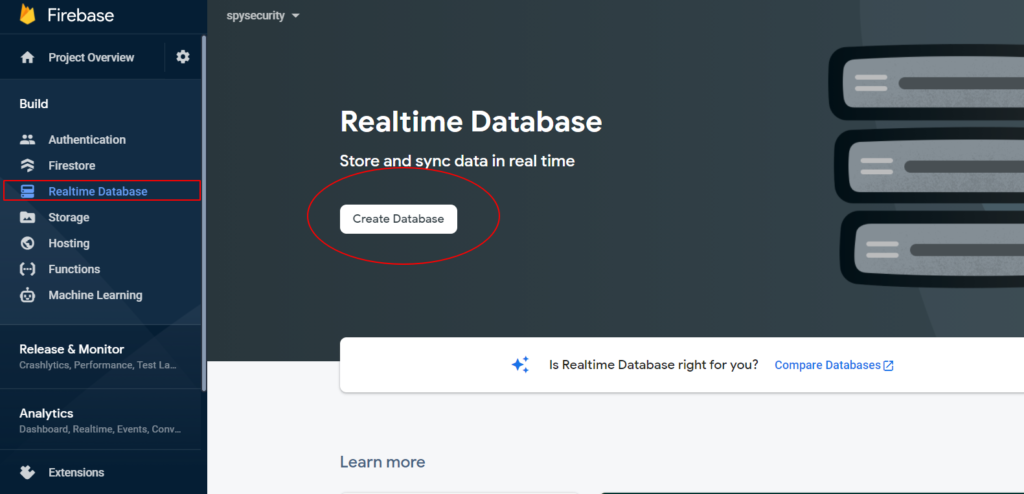
Task: Click the Realtime Database page heading
Action: (x=471, y=122)
